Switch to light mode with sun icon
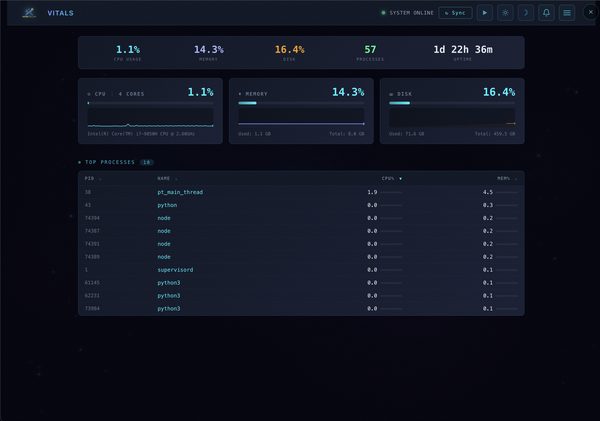 click(505, 13)
